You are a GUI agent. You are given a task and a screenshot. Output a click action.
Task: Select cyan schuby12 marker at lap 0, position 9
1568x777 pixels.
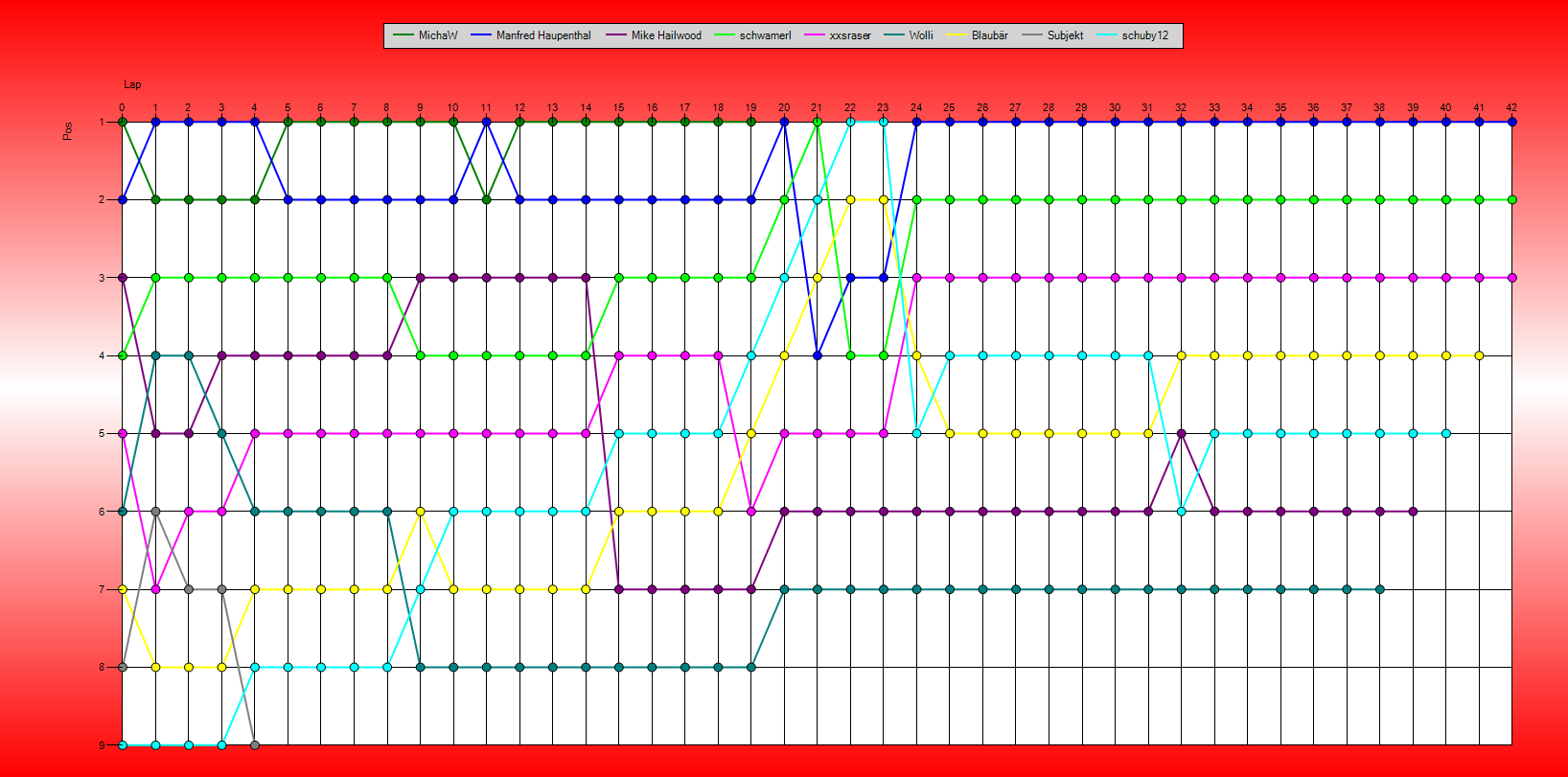(x=123, y=744)
